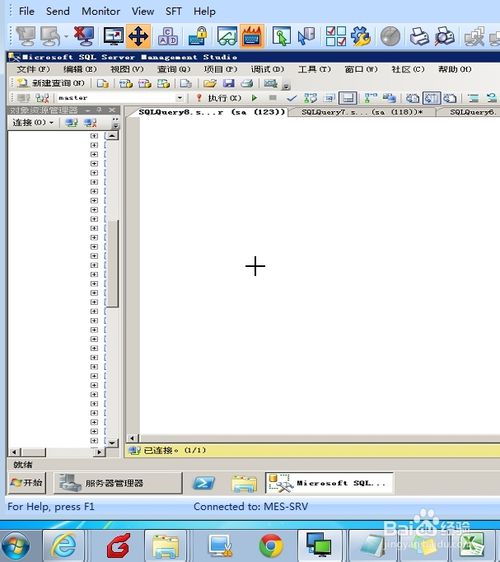Viewport: 500px width, 562px height.
Task: Click the Object Explorer vertical scrollbar thumb
Action: pyautogui.click(x=113, y=263)
